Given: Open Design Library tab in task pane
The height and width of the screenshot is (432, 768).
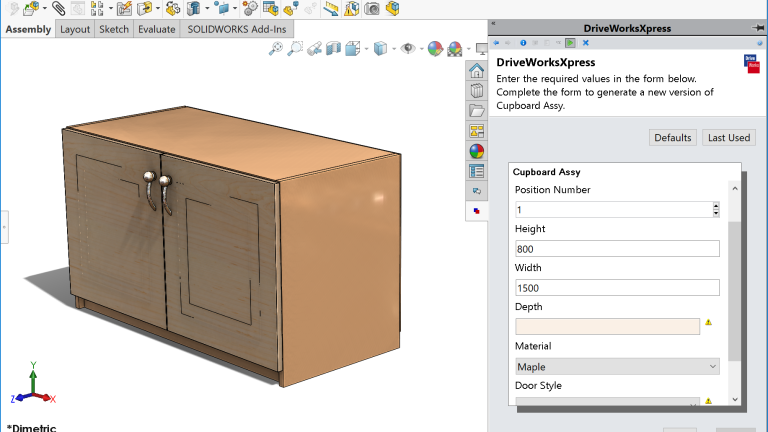Looking at the screenshot, I should point(477,91).
